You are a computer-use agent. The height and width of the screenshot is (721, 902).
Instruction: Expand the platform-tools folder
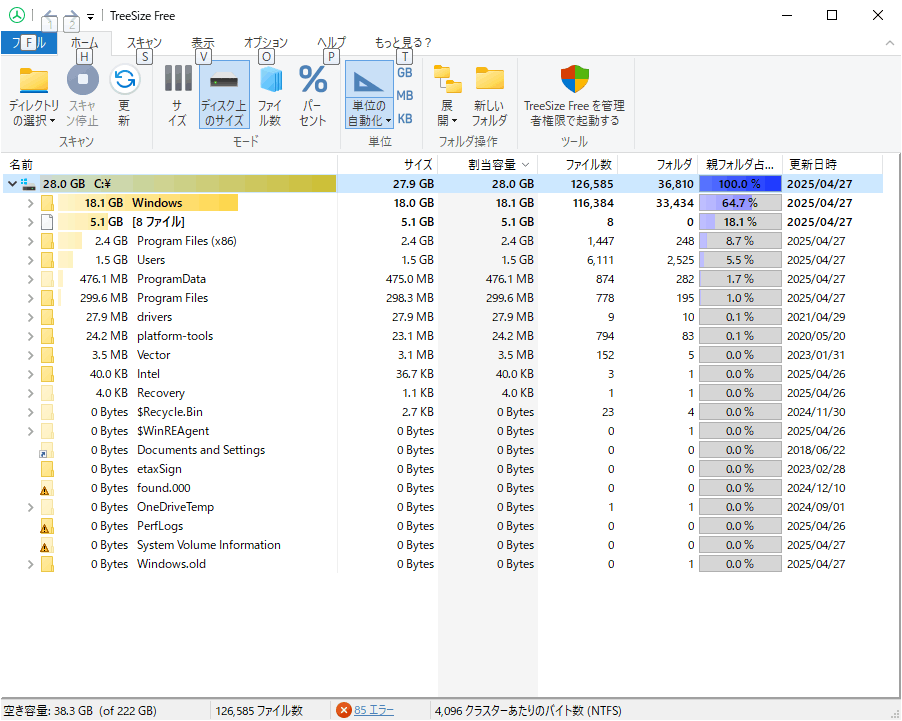pos(30,336)
